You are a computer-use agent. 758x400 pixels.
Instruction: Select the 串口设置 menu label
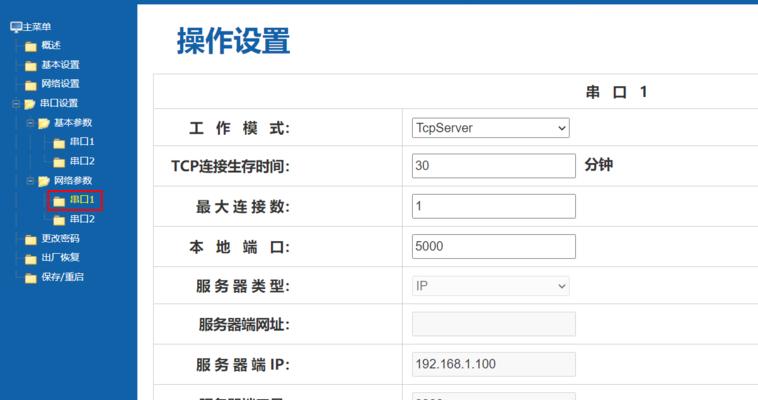pos(58,103)
